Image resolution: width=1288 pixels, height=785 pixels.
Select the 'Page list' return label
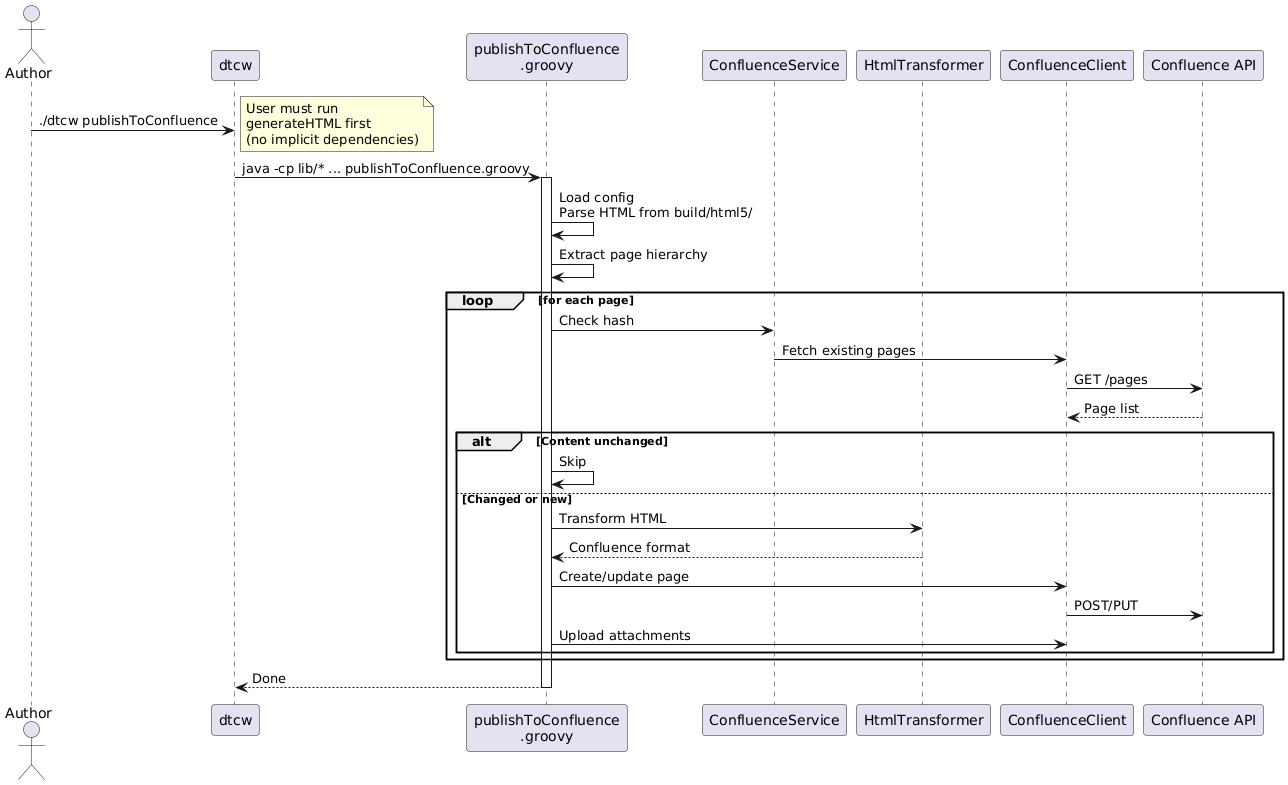click(x=1111, y=409)
